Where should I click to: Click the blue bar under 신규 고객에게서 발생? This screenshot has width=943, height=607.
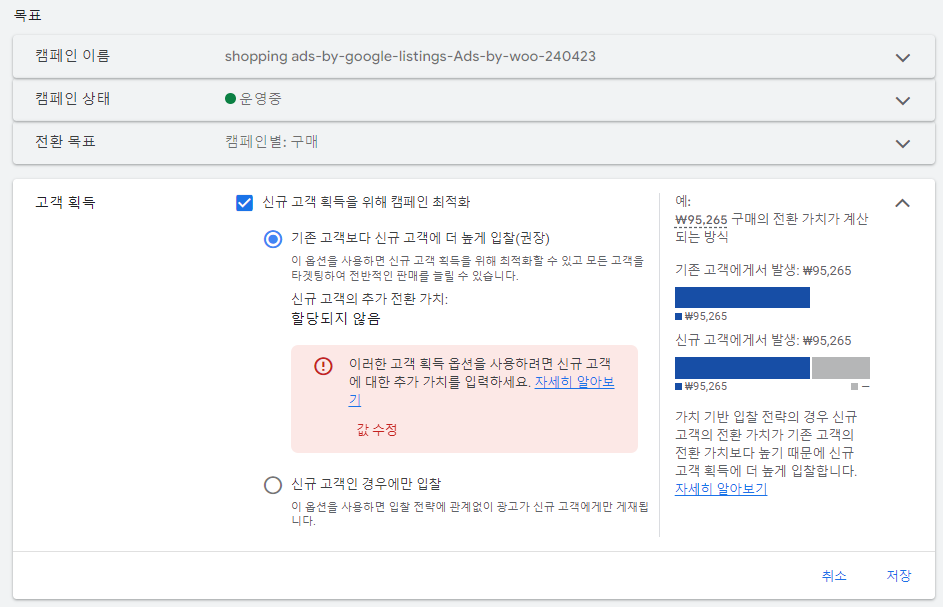coord(742,368)
